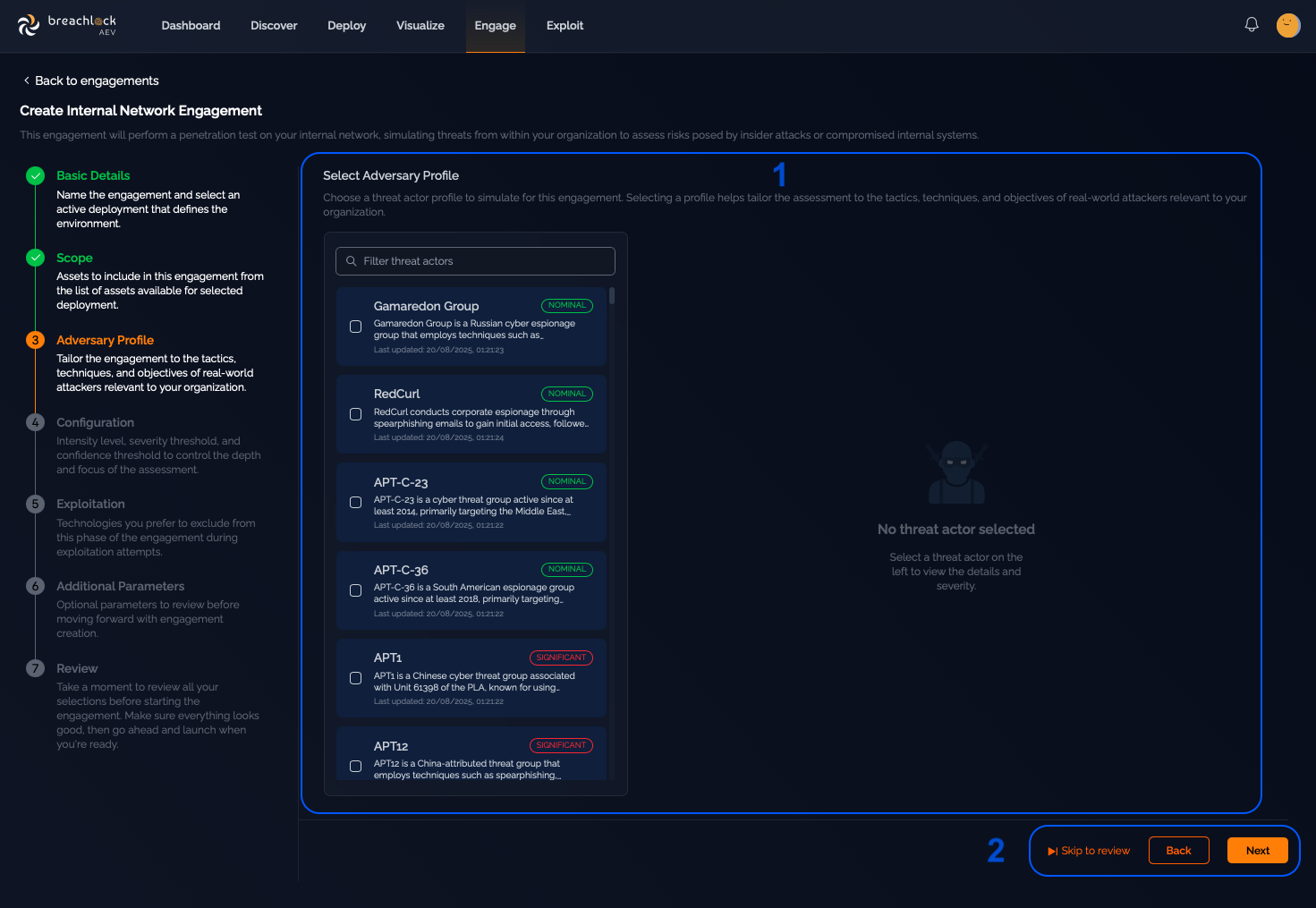Click the Exploitation step label
Screen dimensions: 1316x908
90,504
